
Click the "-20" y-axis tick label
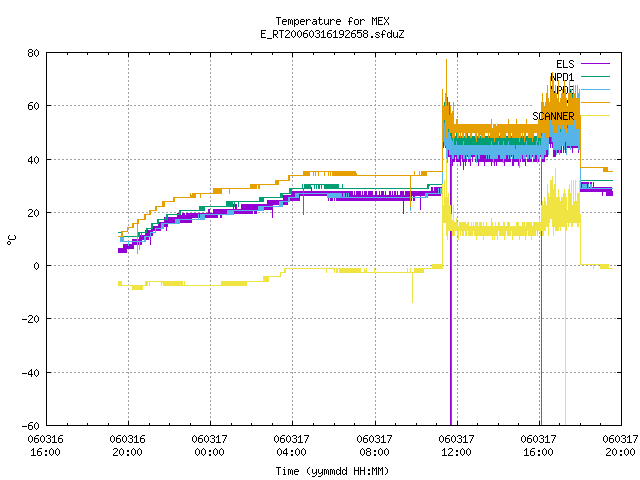pos(31,319)
